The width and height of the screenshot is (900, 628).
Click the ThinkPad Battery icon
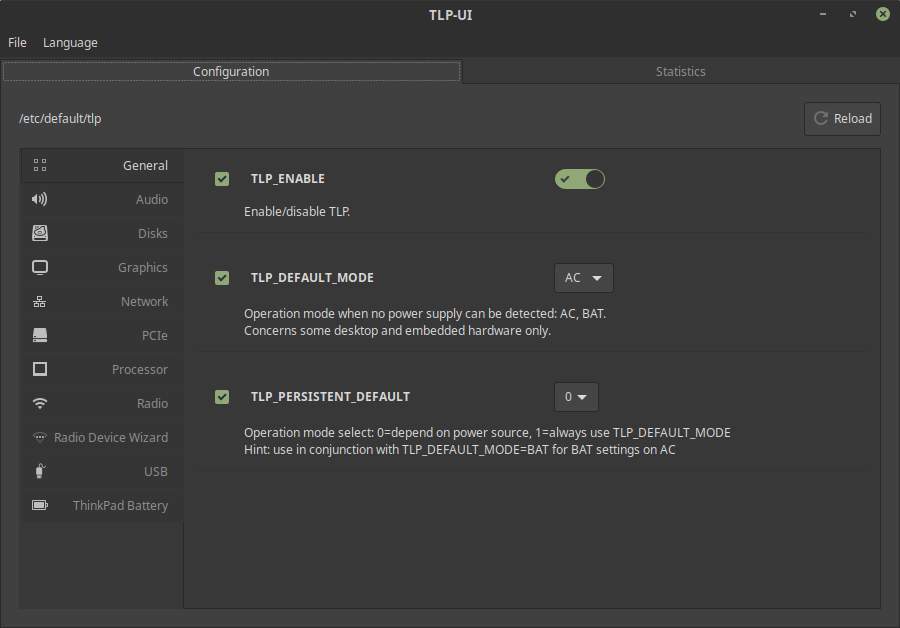pyautogui.click(x=40, y=505)
